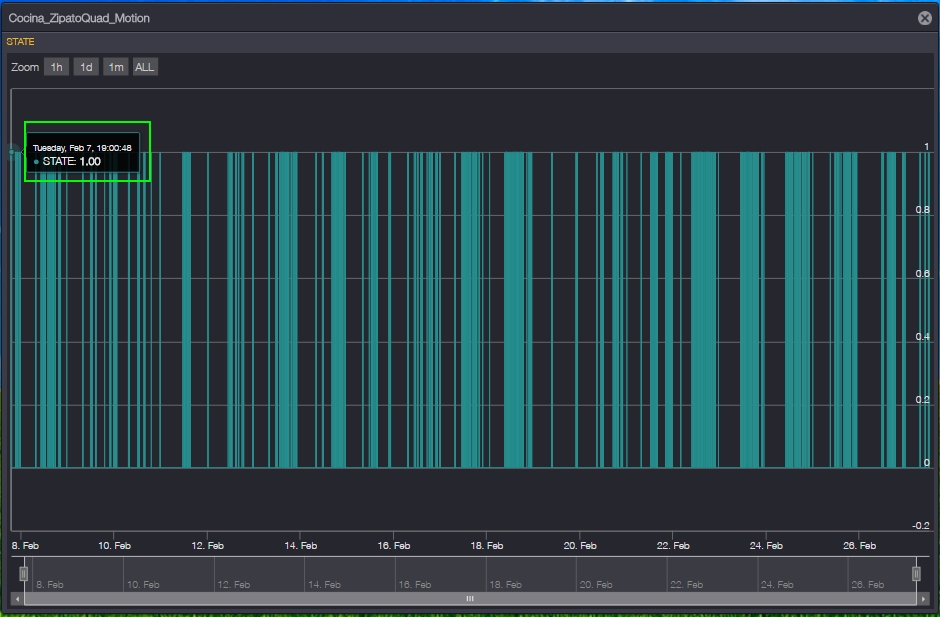Click the 20. Feb x-axis label

coord(580,546)
